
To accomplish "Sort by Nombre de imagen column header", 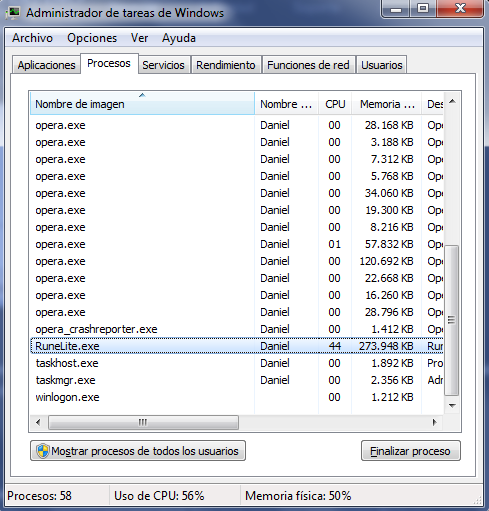I will [x=142, y=104].
